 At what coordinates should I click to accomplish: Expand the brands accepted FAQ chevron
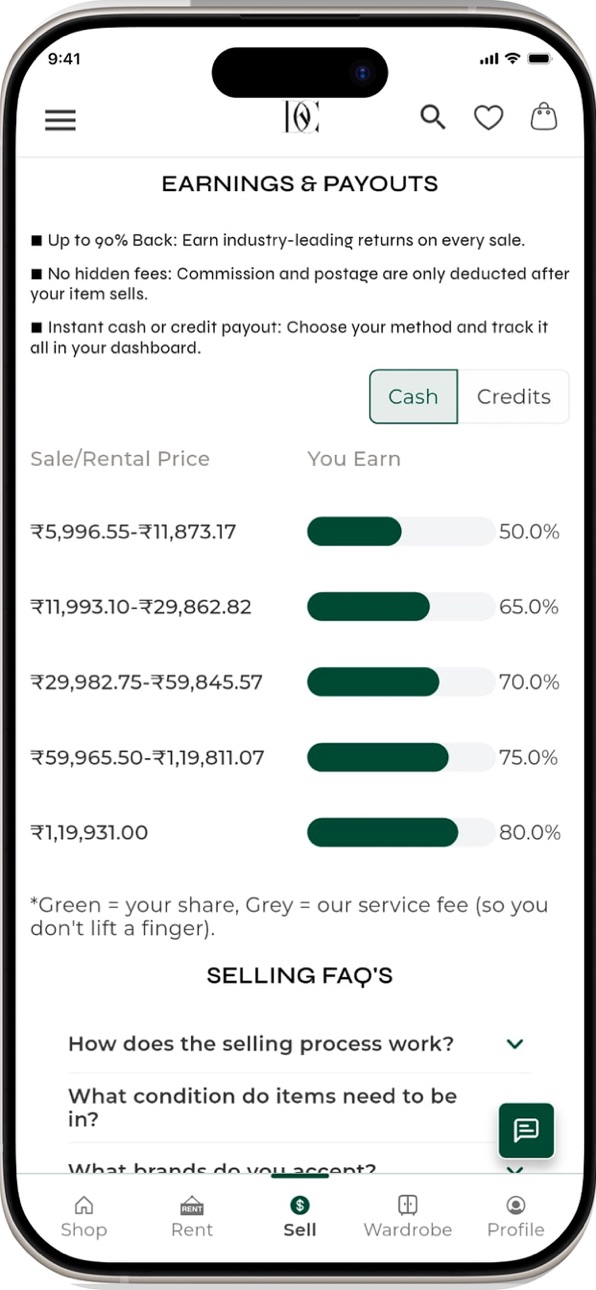point(515,1169)
